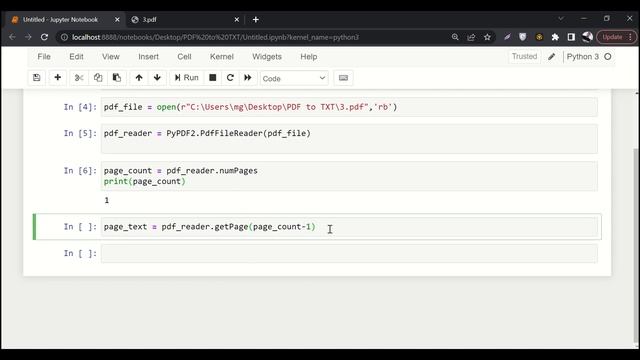View site information icon in address bar
640x360 pixels.
point(64,37)
